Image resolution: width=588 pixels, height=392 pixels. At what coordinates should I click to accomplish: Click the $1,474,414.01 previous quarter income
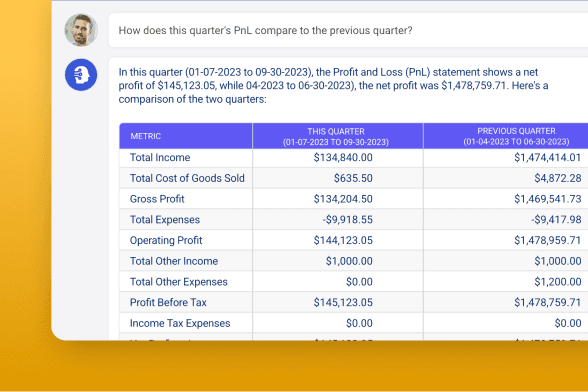pyautogui.click(x=548, y=158)
